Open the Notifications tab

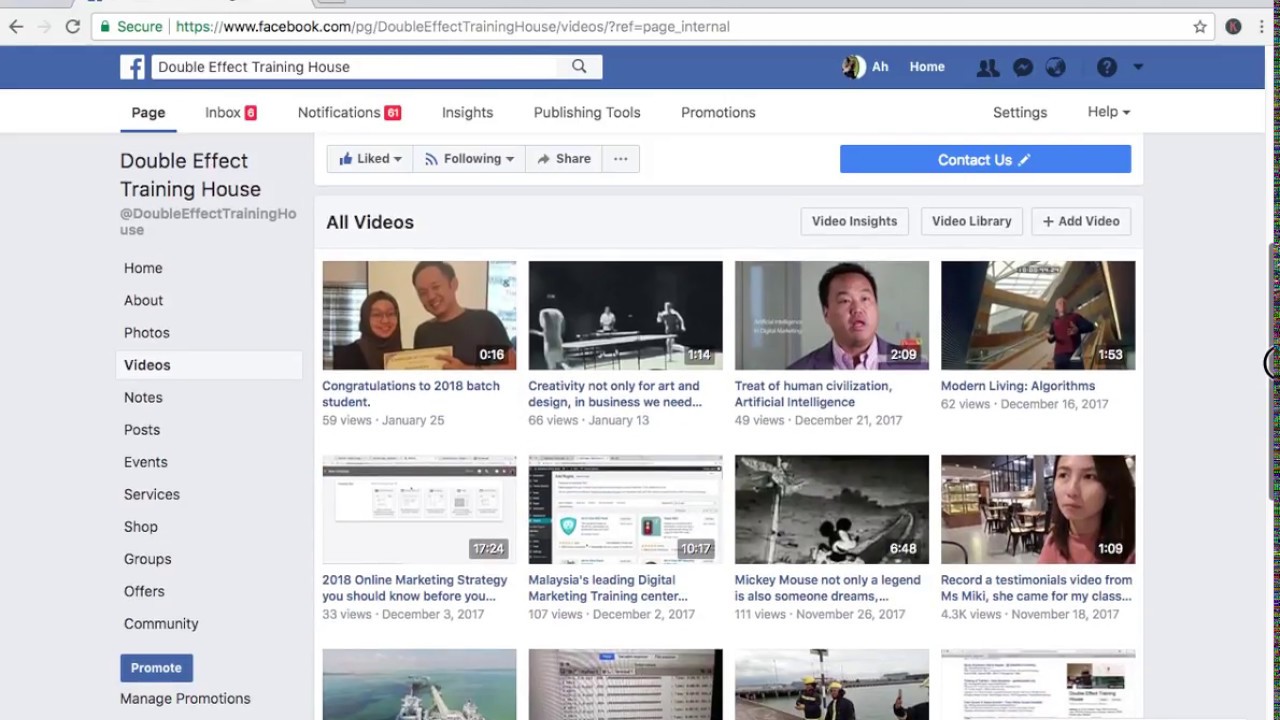349,113
